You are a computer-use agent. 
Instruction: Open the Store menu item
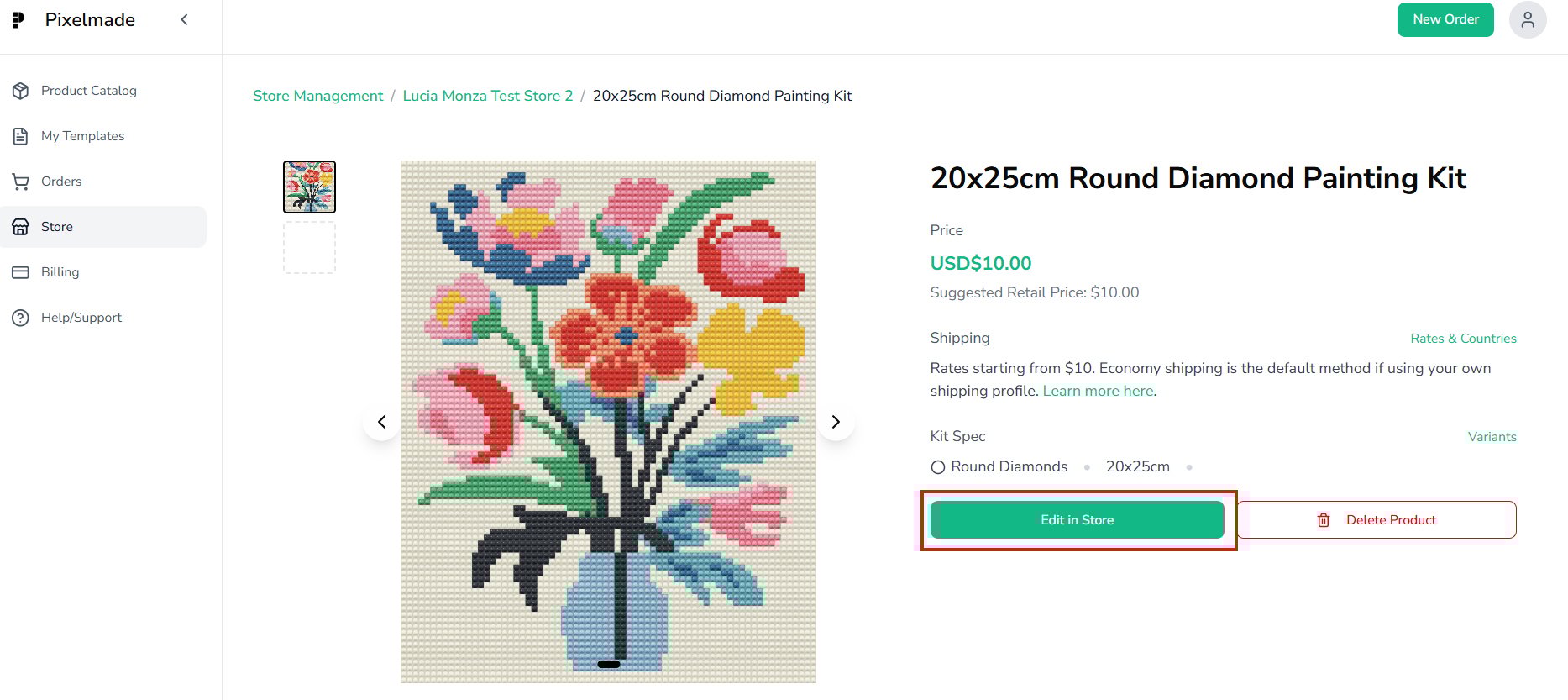click(57, 227)
